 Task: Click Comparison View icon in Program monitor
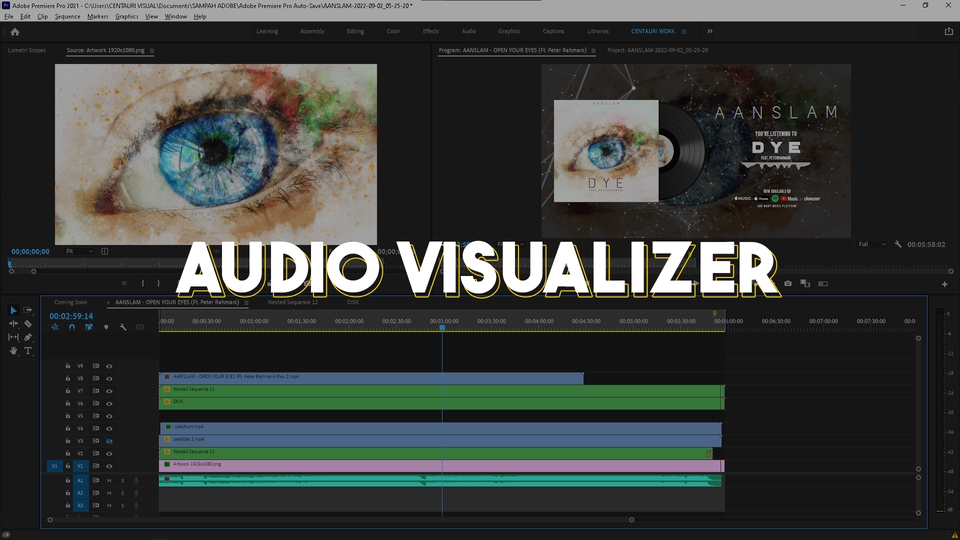coord(805,283)
